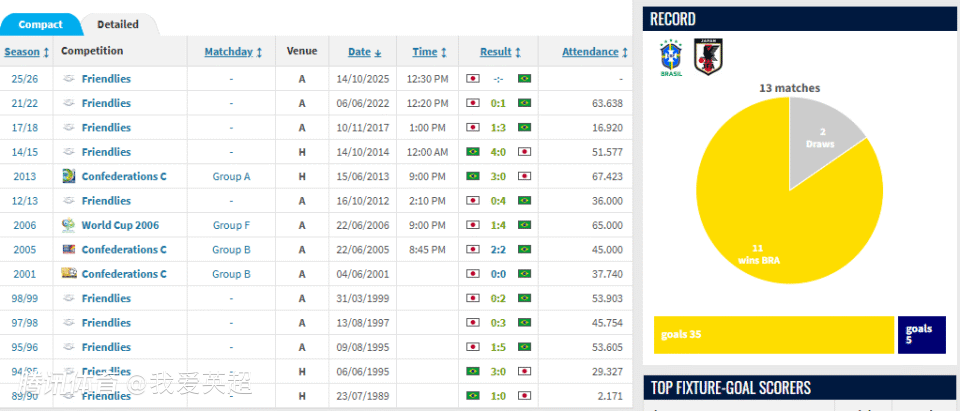Sort matches by Date column header
The width and height of the screenshot is (960, 411).
click(x=364, y=52)
